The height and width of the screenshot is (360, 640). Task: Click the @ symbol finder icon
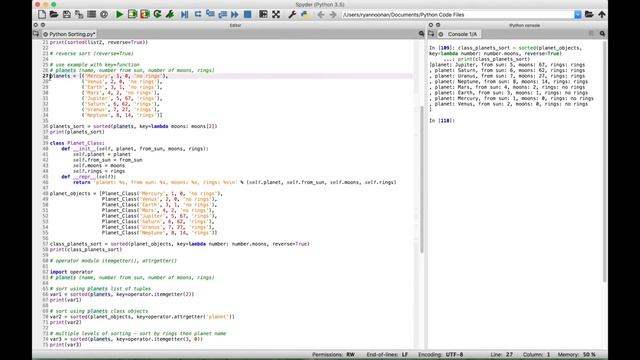click(x=104, y=14)
